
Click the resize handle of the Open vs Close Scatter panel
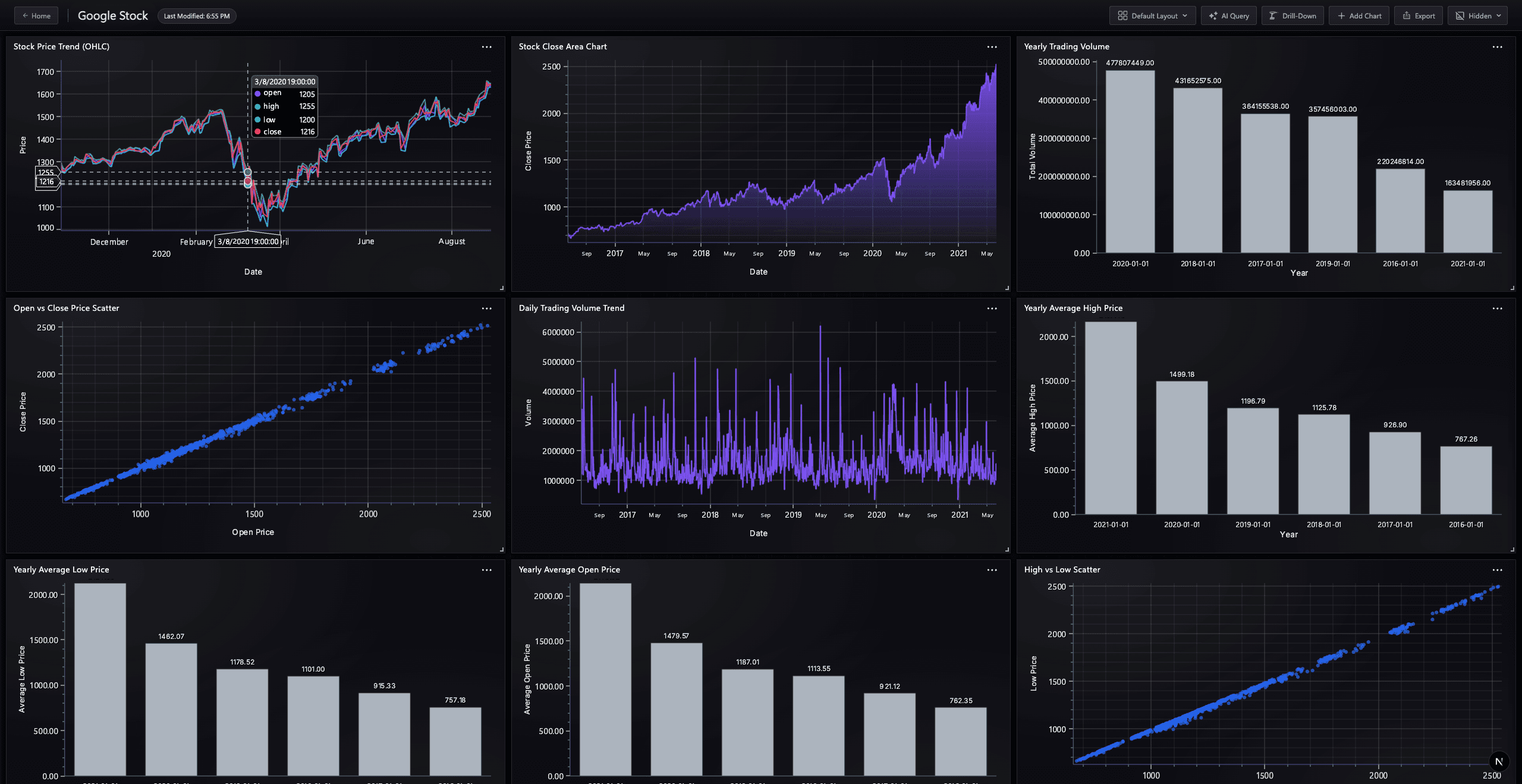(502, 550)
